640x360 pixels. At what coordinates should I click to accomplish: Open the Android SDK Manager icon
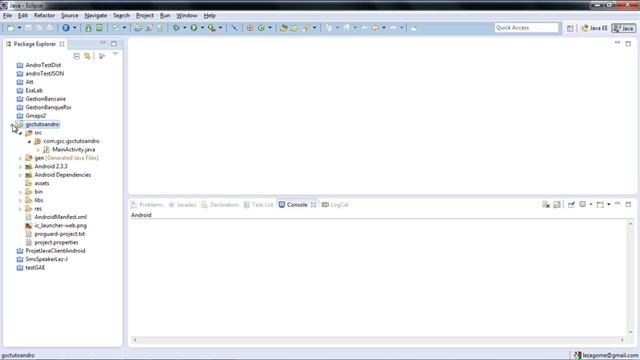pos(88,28)
